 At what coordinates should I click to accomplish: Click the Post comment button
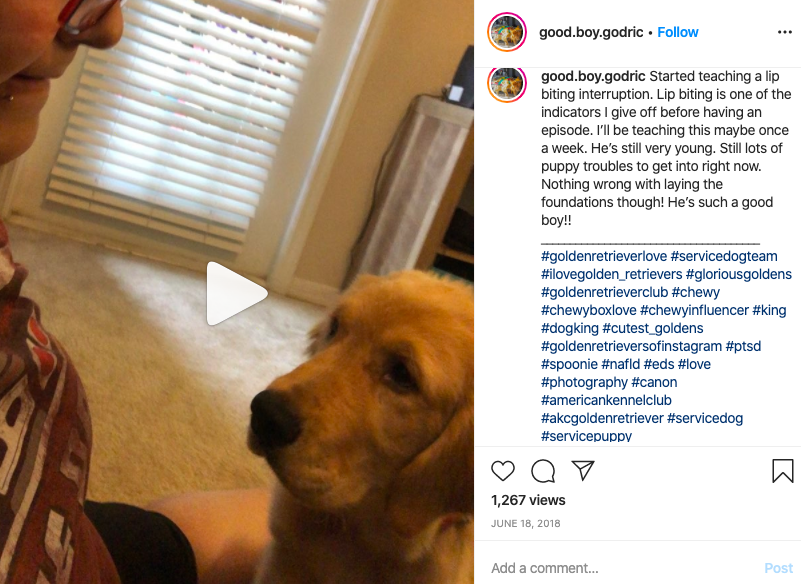point(779,568)
